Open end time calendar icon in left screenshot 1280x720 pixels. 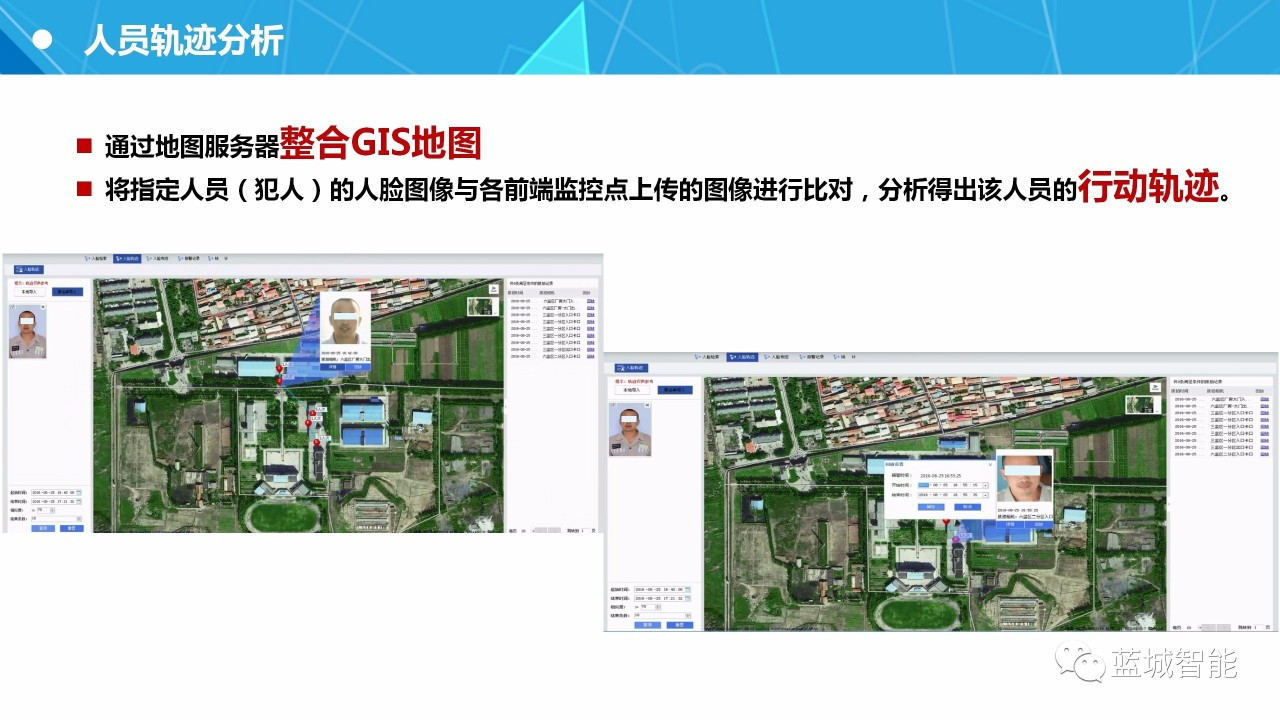click(80, 501)
